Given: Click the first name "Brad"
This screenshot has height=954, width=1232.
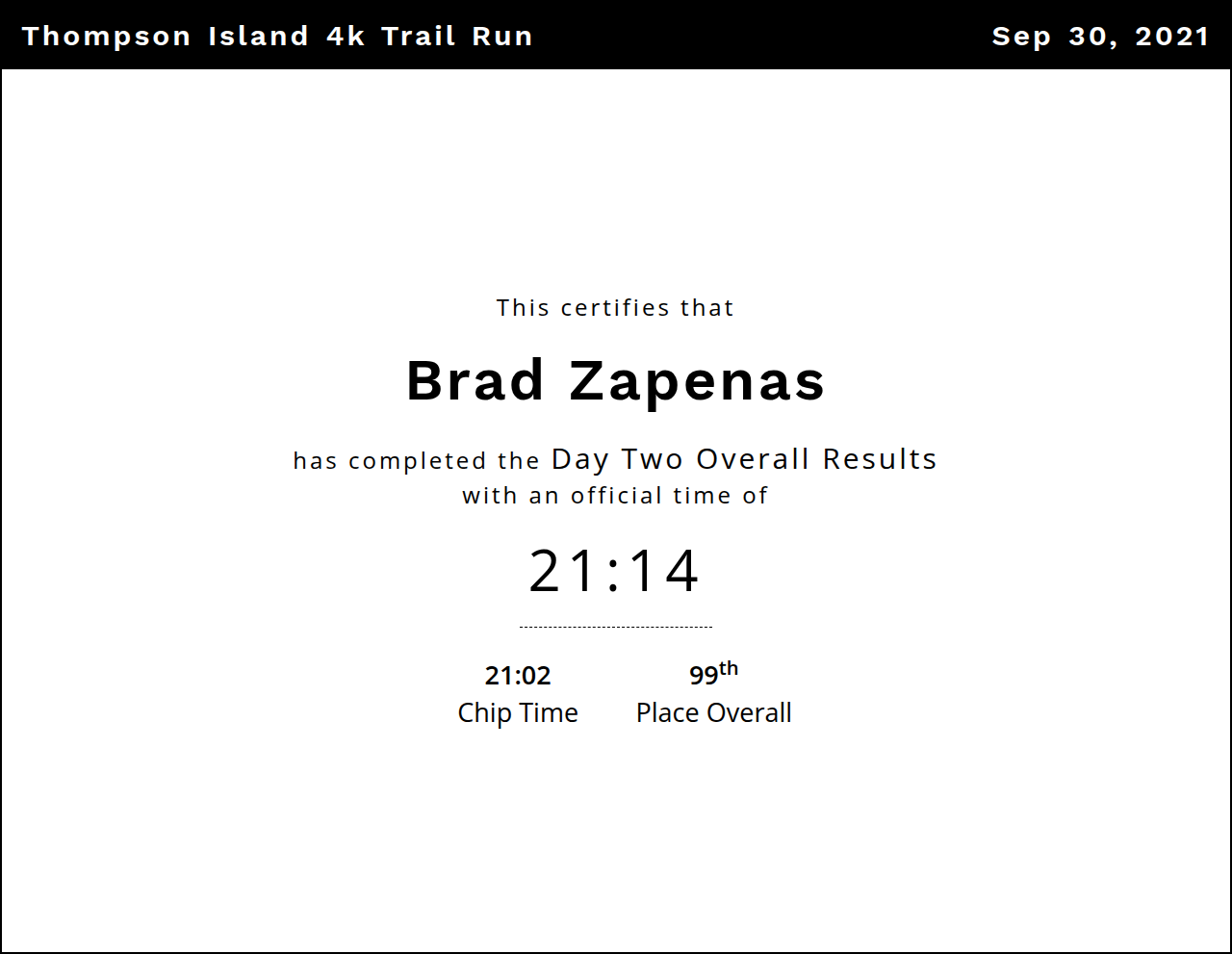Looking at the screenshot, I should (x=475, y=380).
